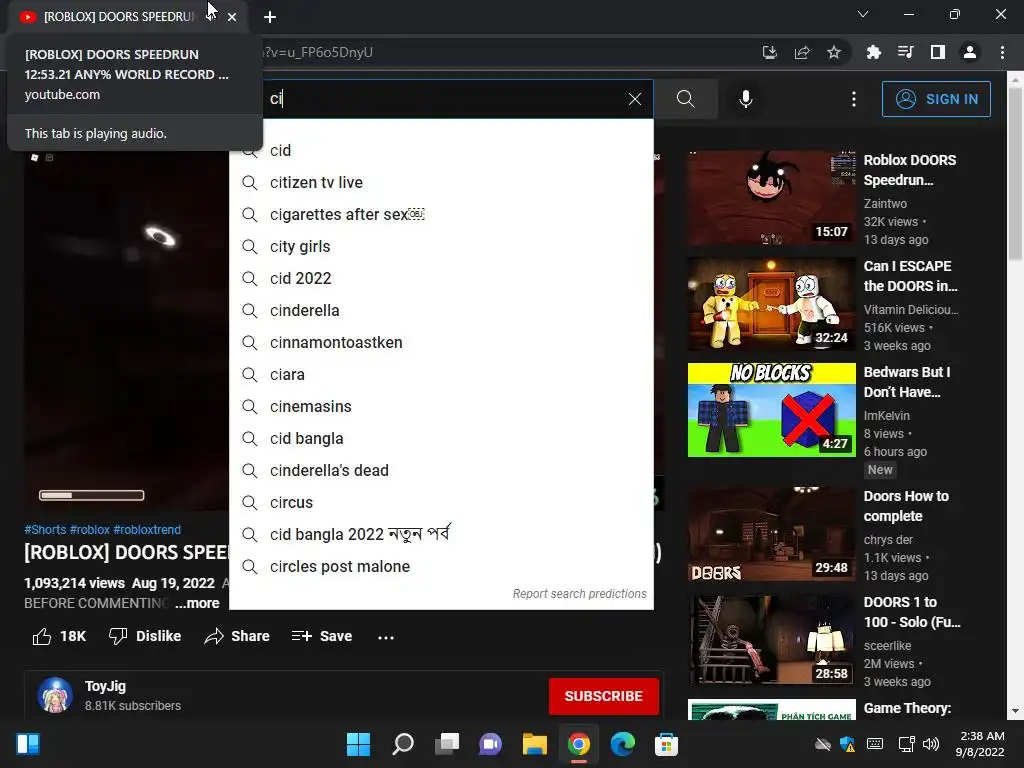Open volume control in system tray
This screenshot has height=768, width=1024.
point(931,744)
